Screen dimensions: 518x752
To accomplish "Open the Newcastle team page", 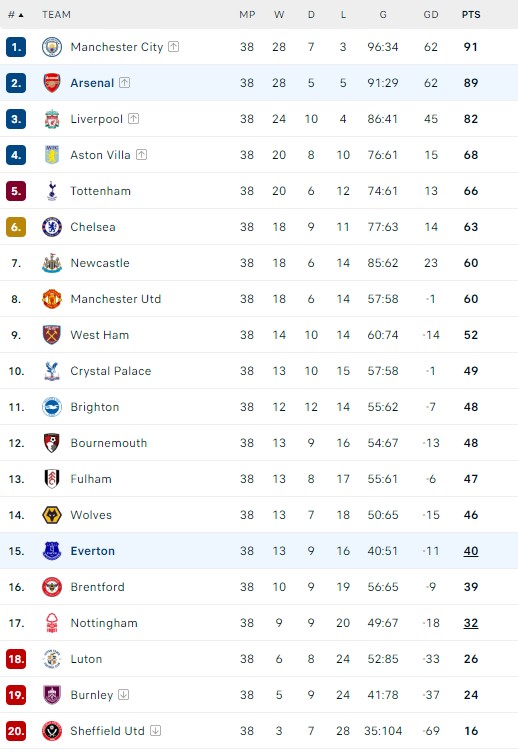I will 100,263.
